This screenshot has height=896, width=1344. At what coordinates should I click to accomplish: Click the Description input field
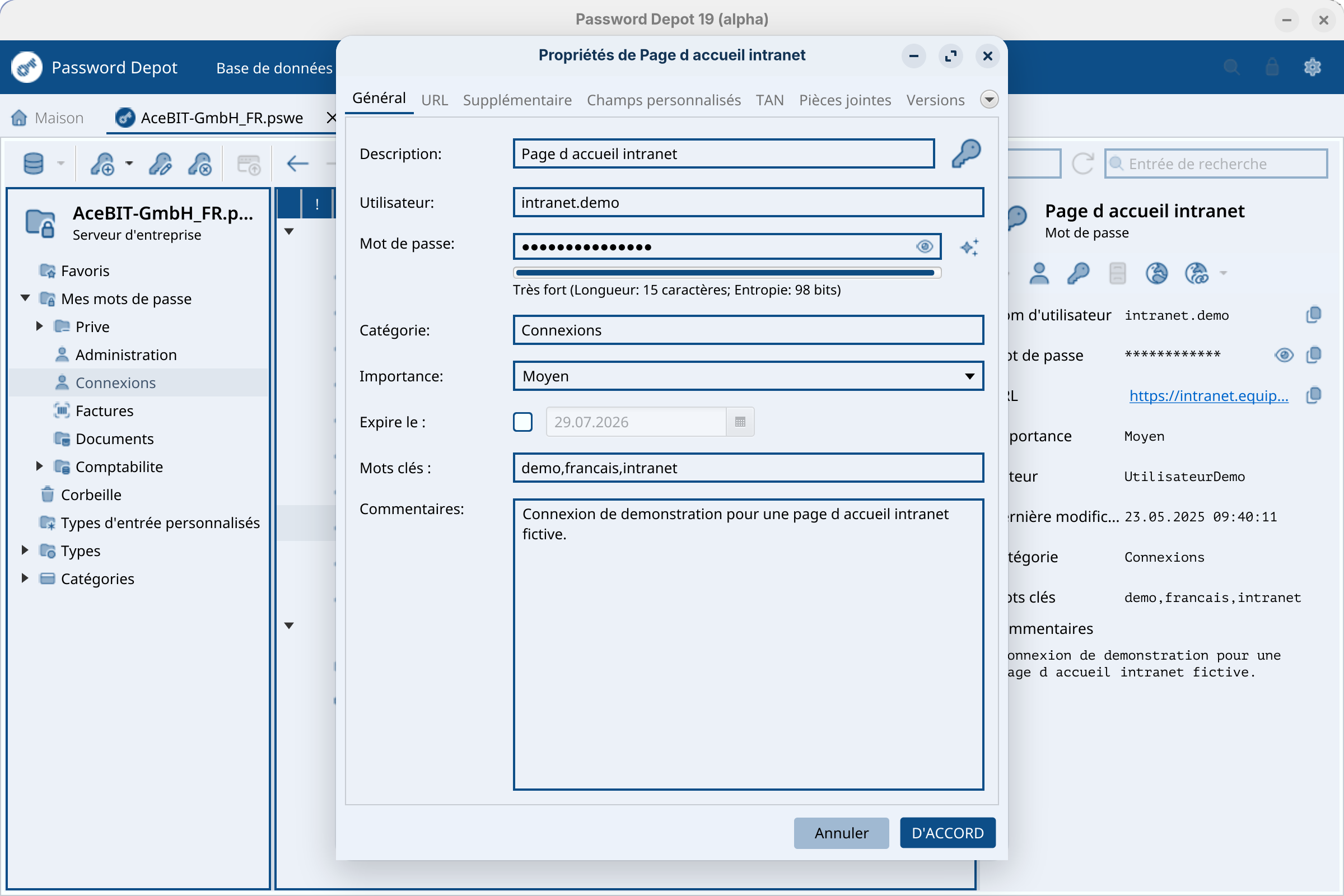point(724,153)
